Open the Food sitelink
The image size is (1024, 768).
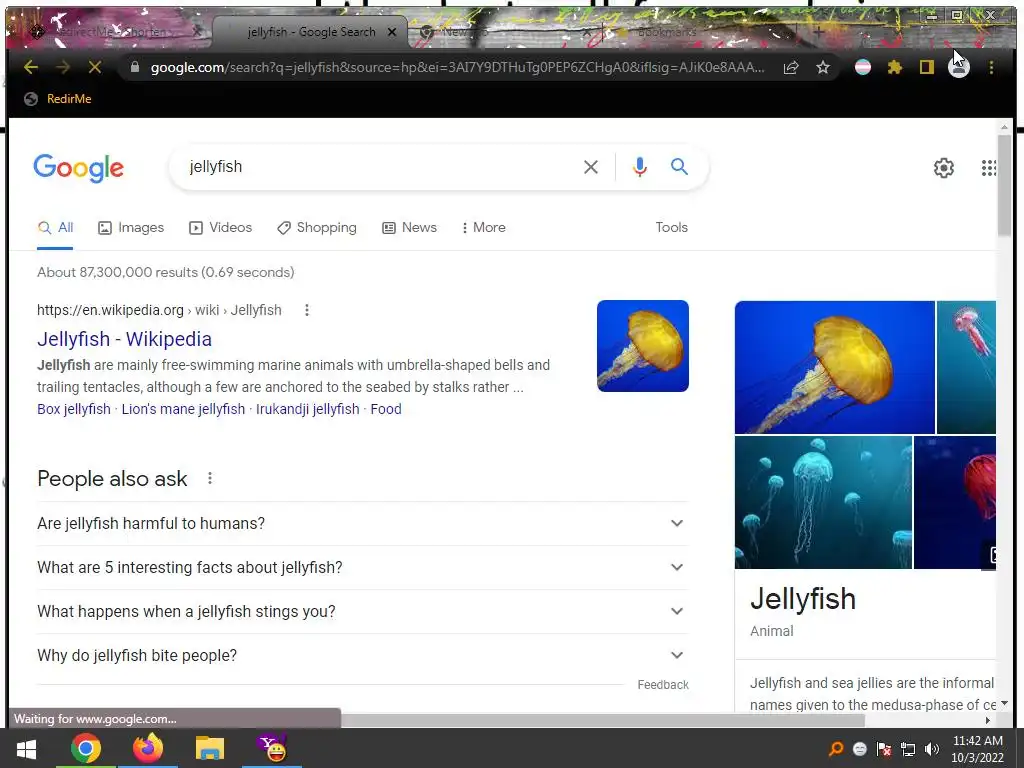point(386,409)
